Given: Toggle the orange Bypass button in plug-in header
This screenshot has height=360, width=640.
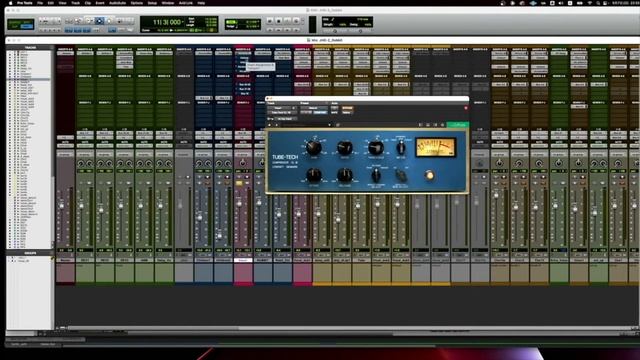Looking at the screenshot, I should [x=347, y=108].
